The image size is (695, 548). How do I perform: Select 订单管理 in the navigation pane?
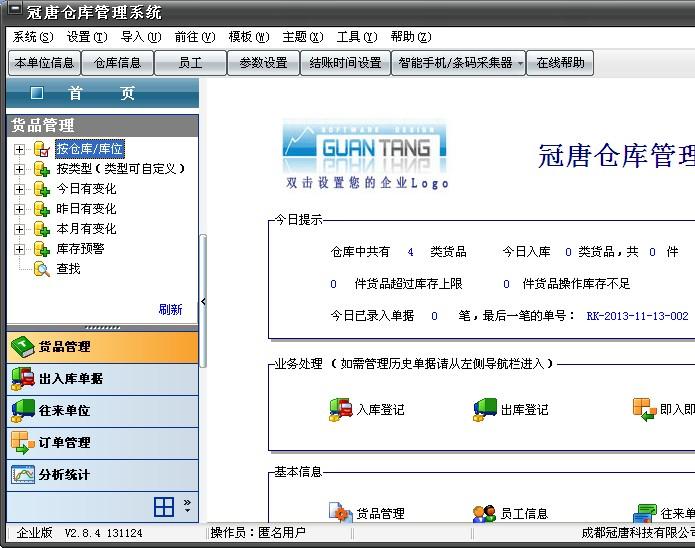(x=103, y=443)
